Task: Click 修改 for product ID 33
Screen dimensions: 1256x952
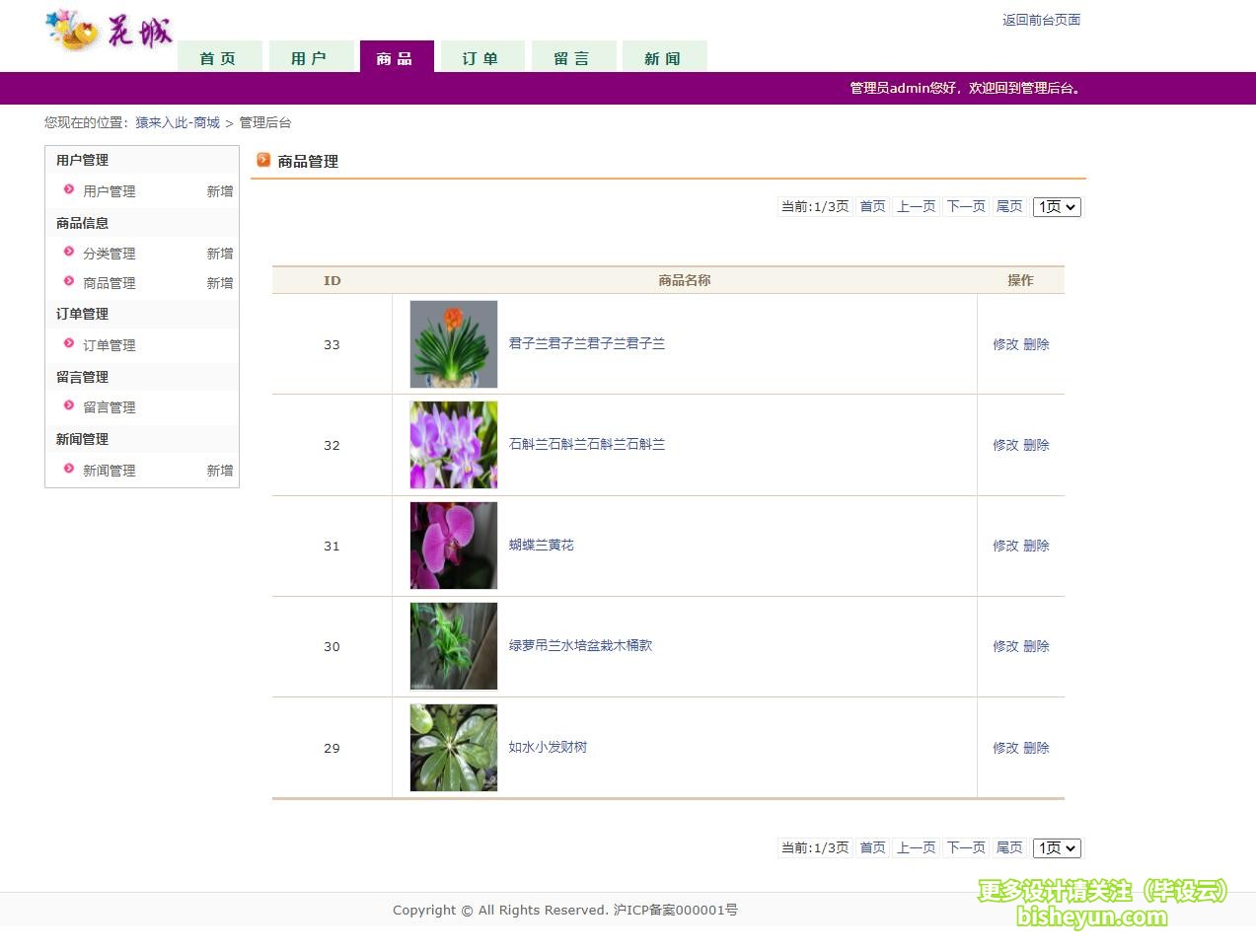Action: tap(1004, 344)
